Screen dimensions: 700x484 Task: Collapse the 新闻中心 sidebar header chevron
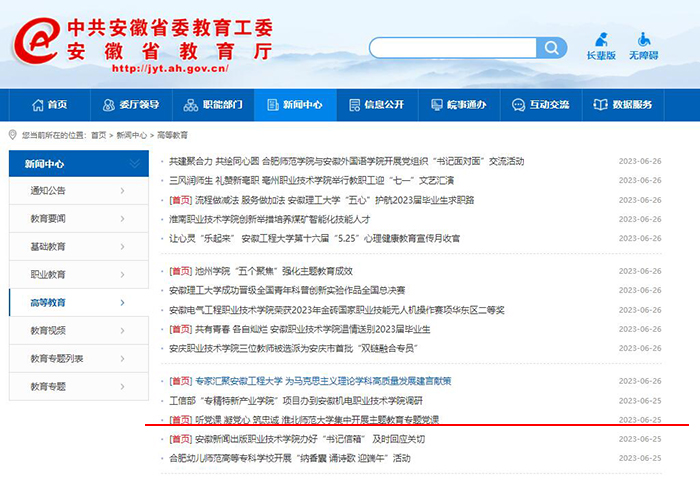point(135,163)
